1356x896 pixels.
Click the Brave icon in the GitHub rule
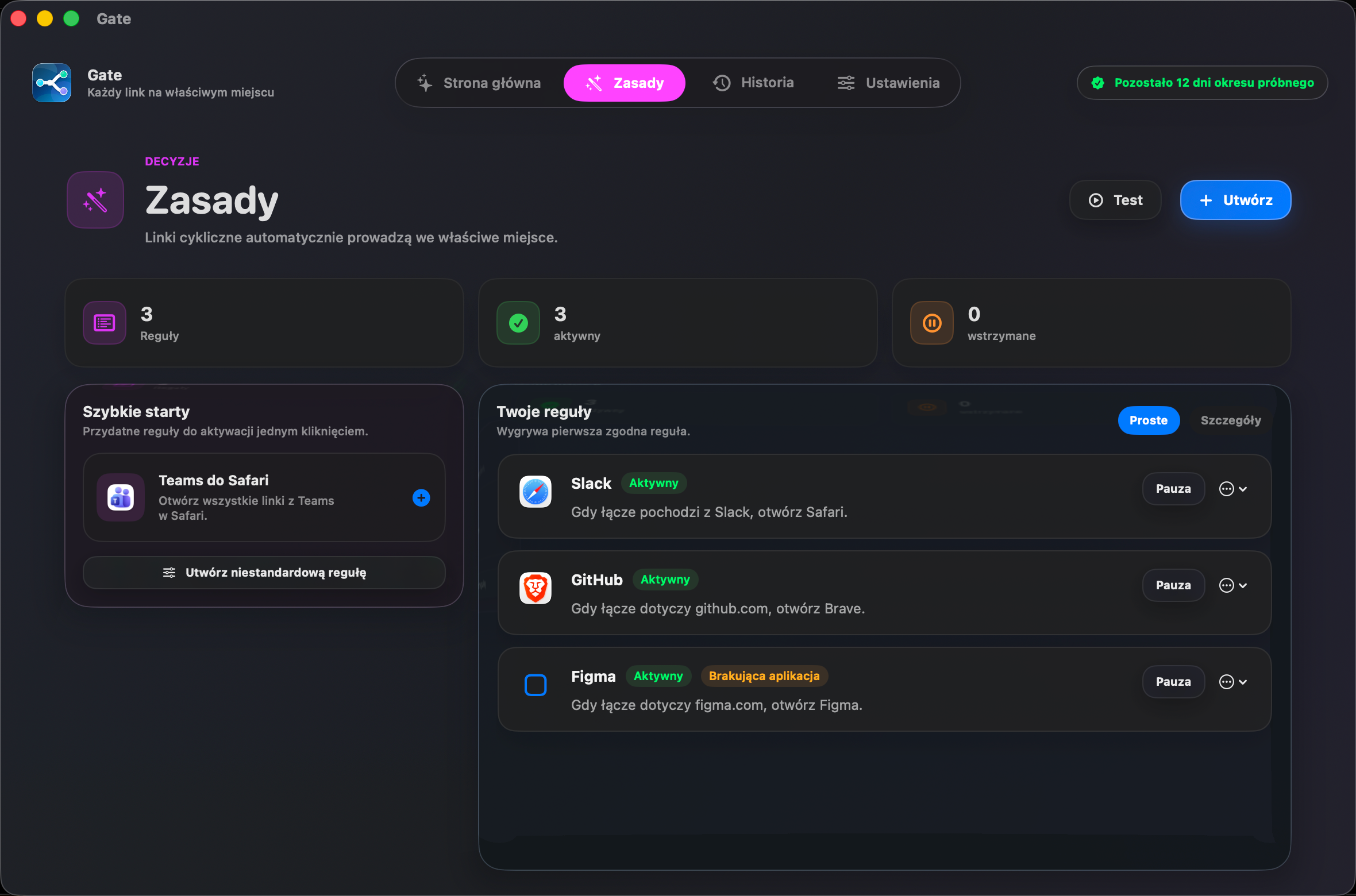point(536,588)
